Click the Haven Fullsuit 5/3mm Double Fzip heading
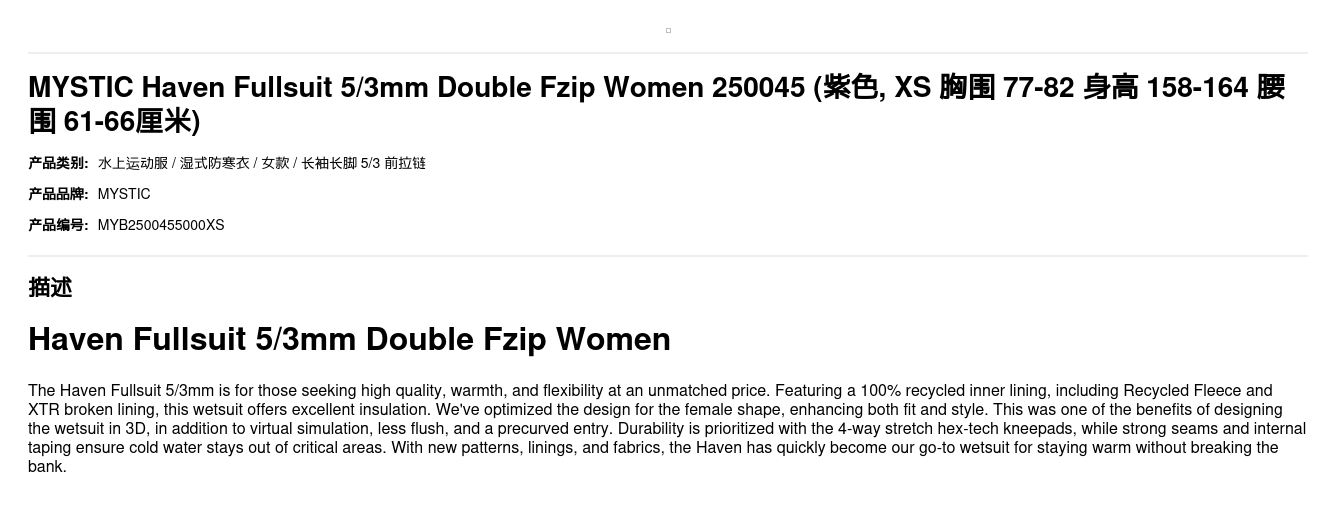 pos(349,339)
